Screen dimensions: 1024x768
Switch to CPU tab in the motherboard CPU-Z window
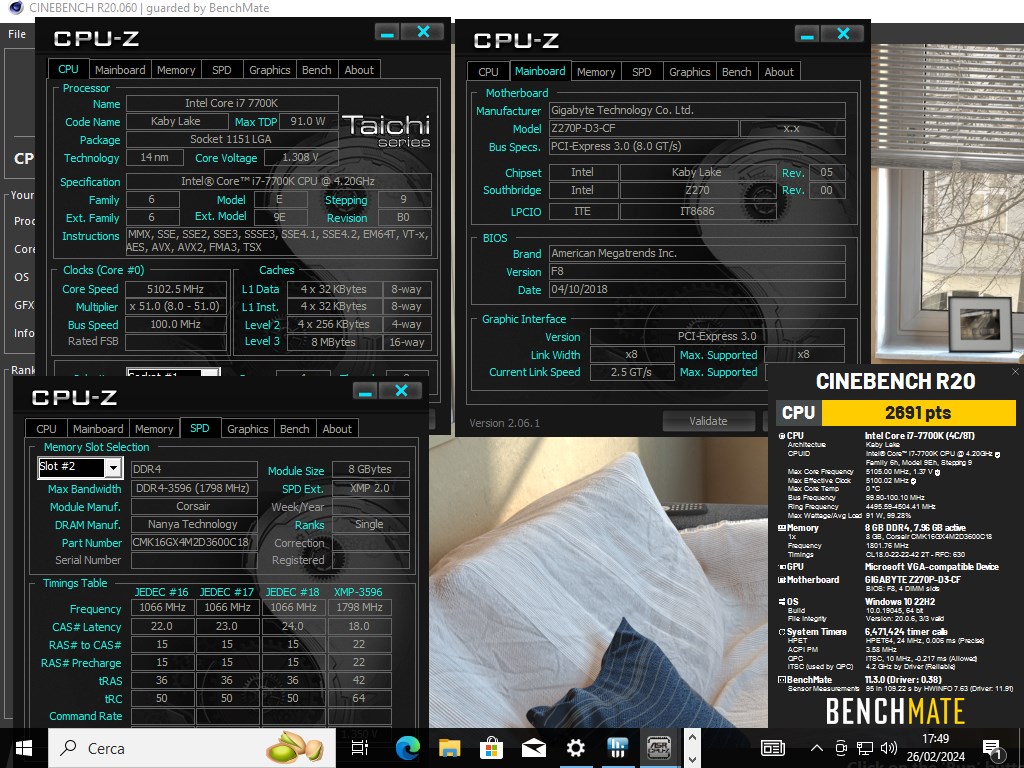[x=488, y=72]
